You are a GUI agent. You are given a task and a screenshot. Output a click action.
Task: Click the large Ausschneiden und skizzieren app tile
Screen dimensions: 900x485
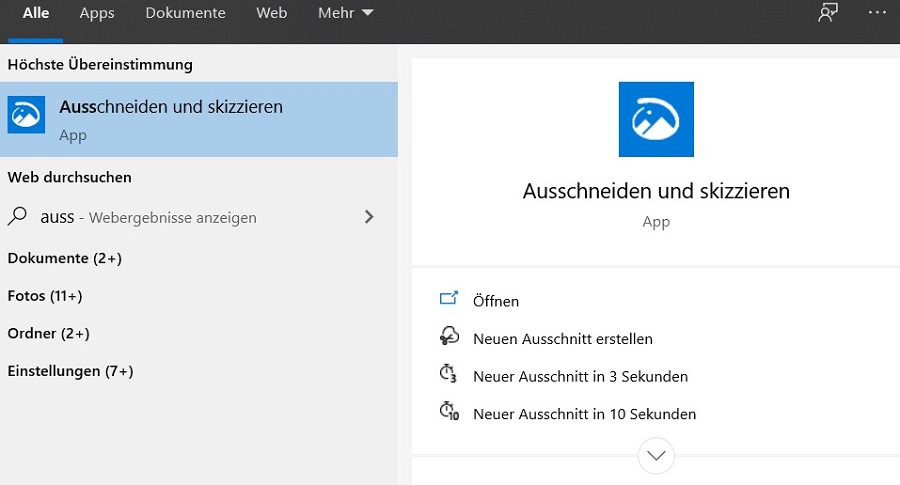pos(656,120)
